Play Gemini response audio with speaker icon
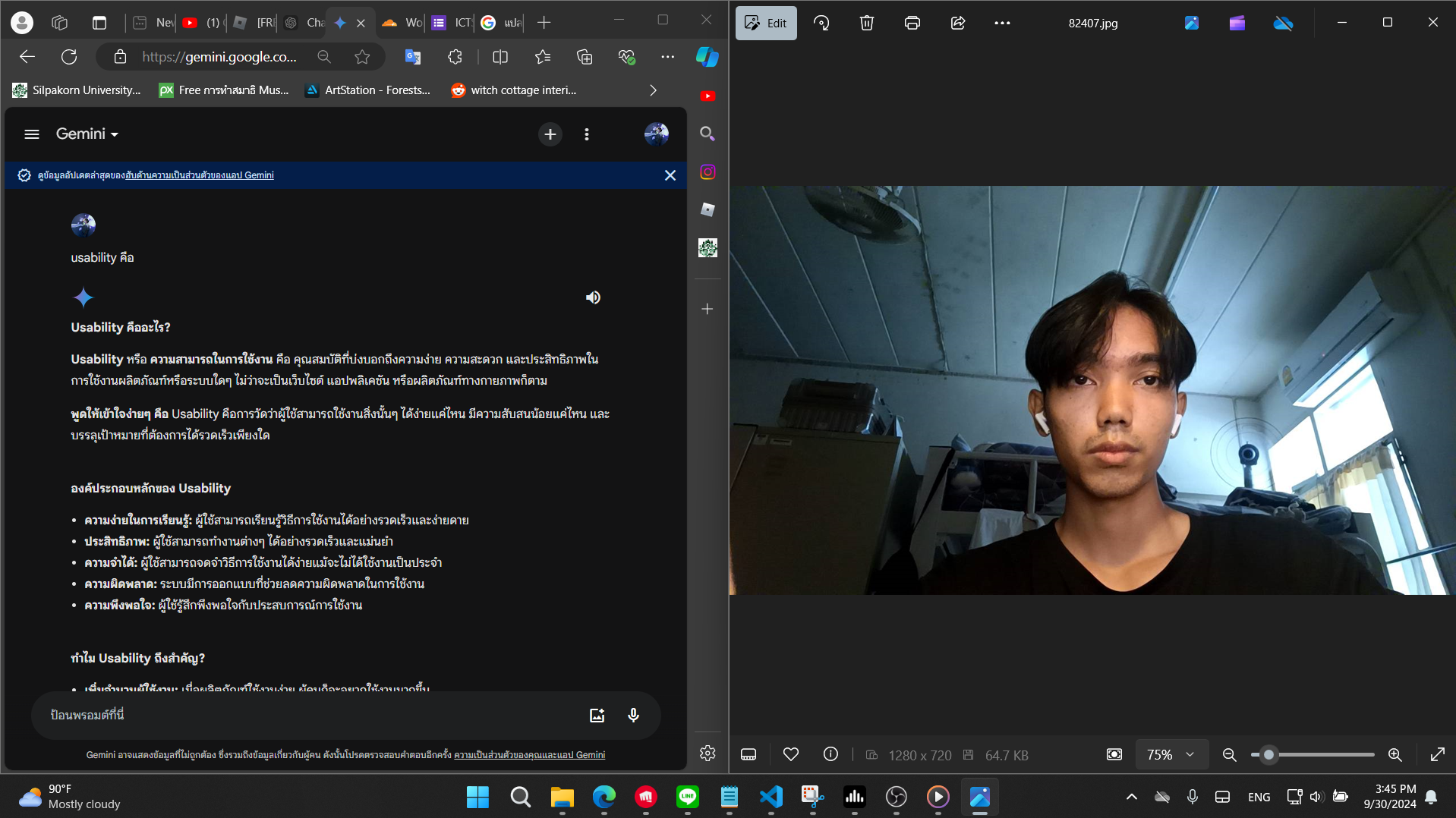This screenshot has height=818, width=1456. pyautogui.click(x=593, y=297)
